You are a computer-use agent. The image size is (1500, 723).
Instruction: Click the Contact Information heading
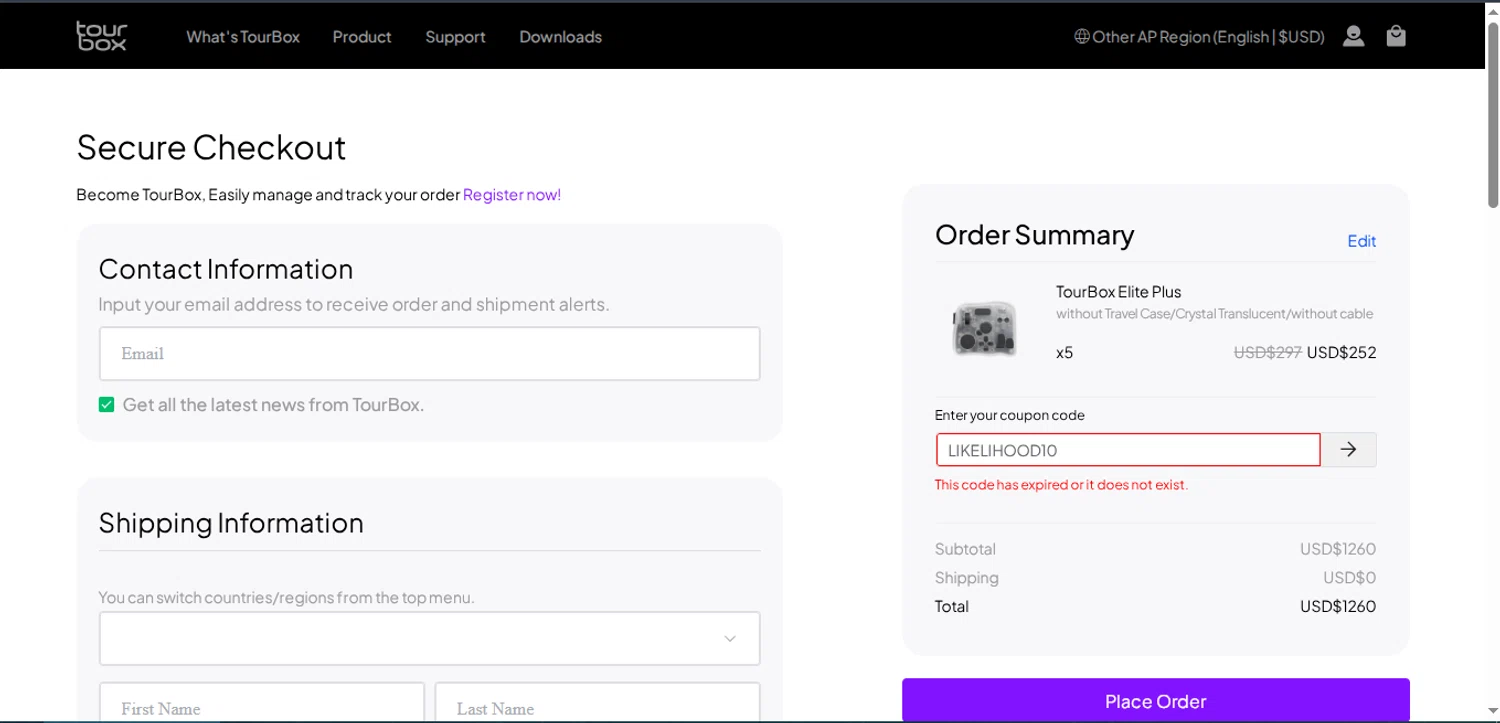[x=226, y=269]
